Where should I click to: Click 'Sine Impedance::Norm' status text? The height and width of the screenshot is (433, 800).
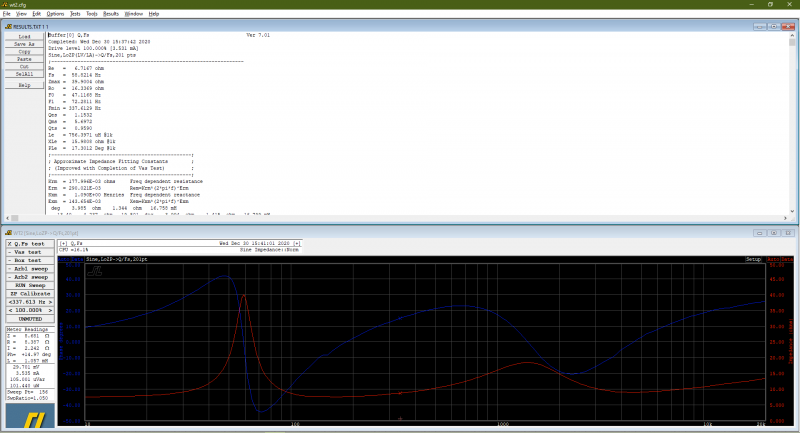pos(270,250)
